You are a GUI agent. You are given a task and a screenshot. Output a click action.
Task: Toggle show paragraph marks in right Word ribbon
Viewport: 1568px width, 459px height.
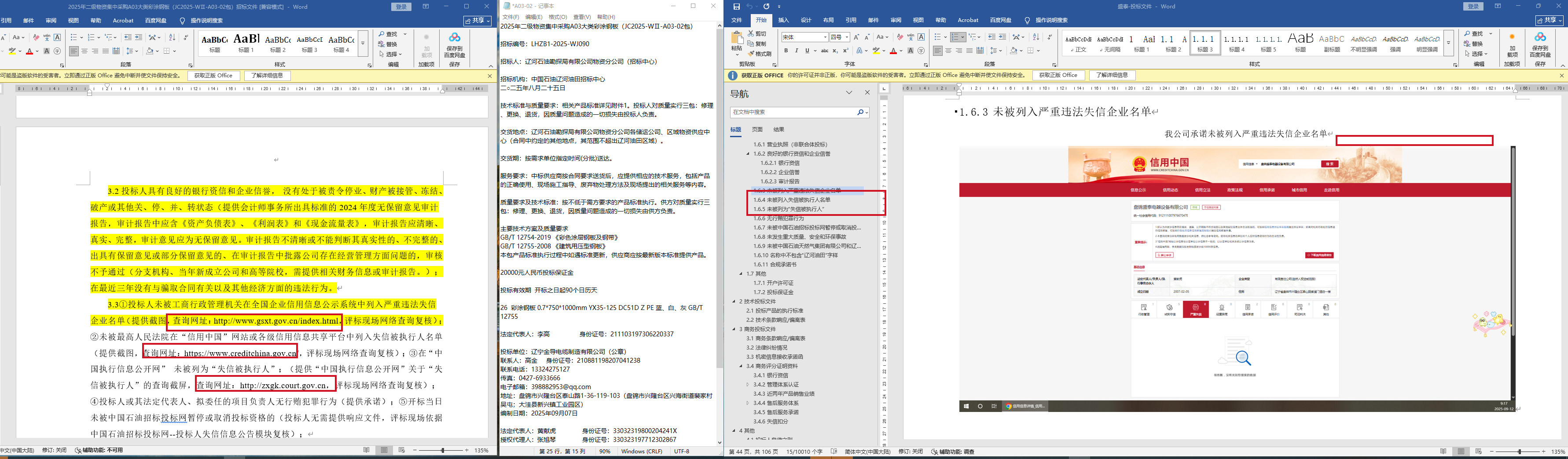1050,37
